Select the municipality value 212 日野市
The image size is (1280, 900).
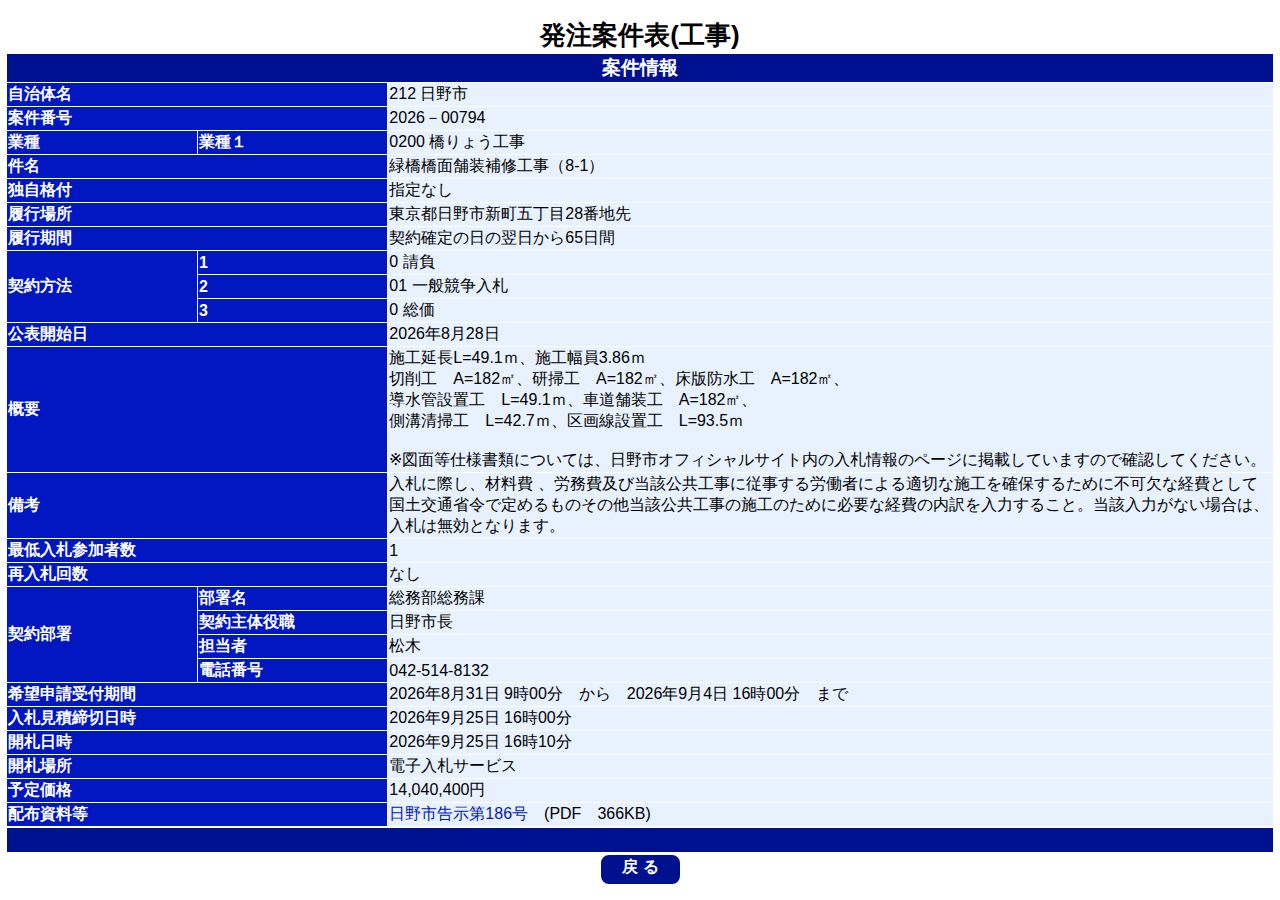428,94
